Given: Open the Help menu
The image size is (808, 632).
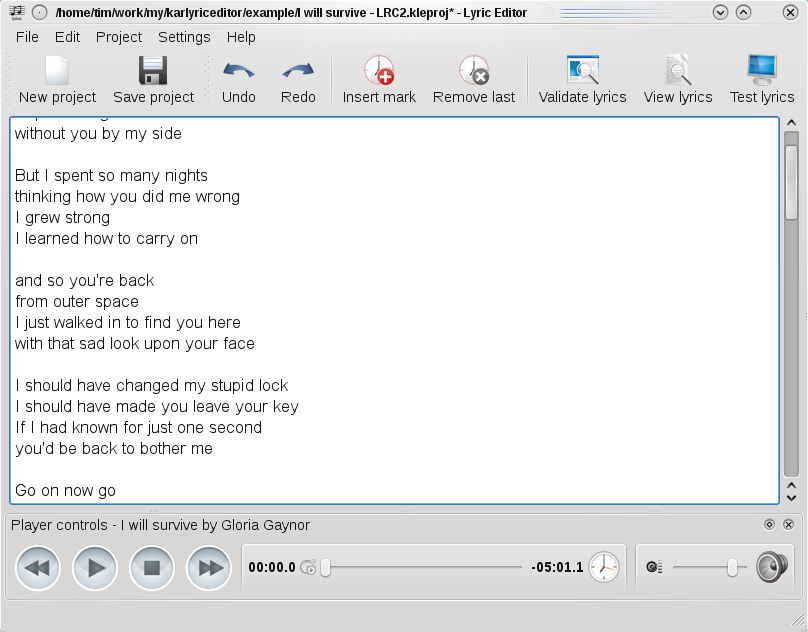Looking at the screenshot, I should [x=241, y=37].
